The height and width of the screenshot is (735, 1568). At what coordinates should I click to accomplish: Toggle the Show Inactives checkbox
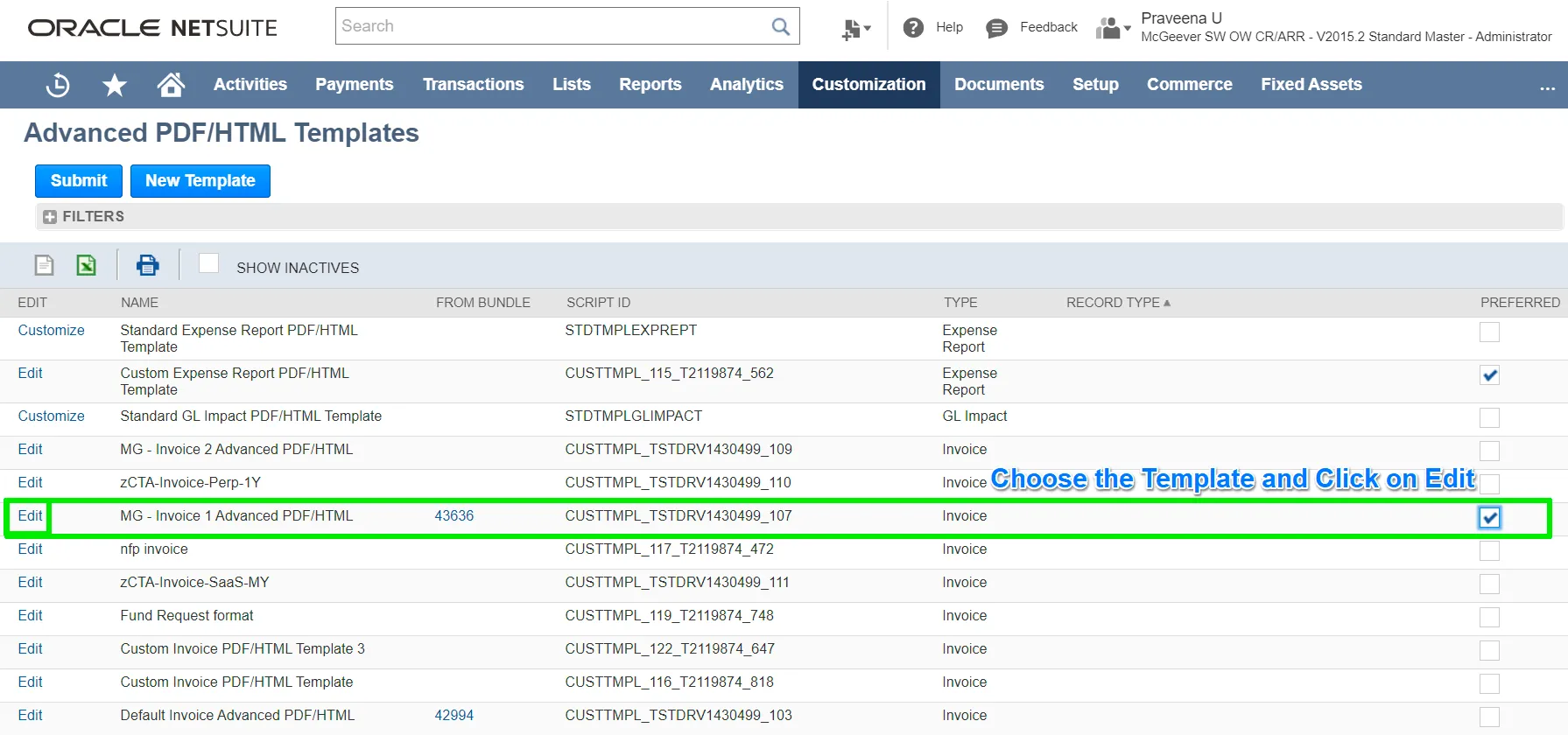pyautogui.click(x=208, y=263)
